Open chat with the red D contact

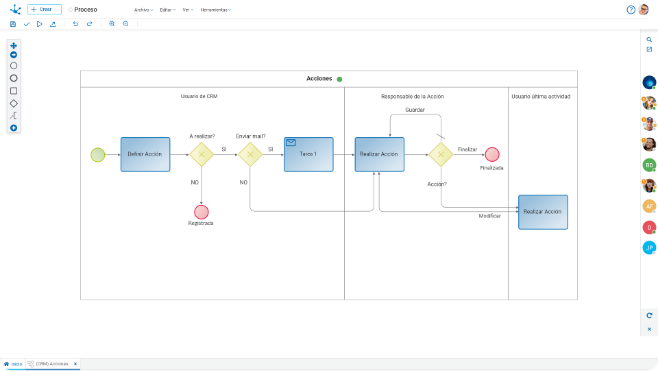point(649,227)
